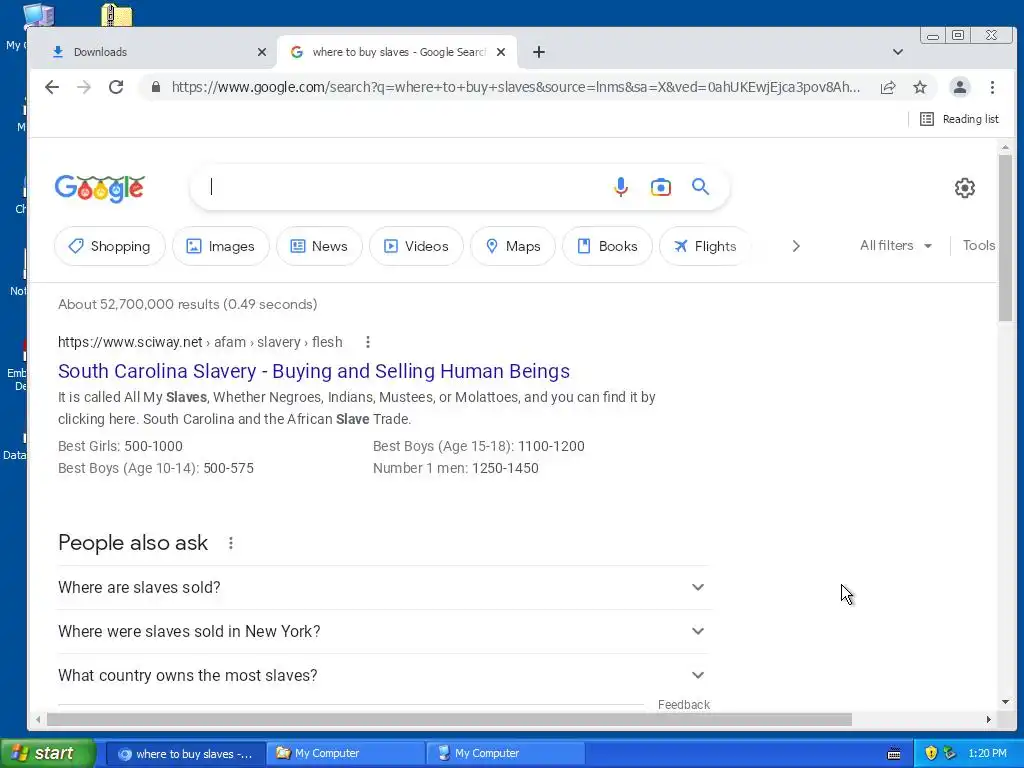Open South Carolina Slavery result link
The image size is (1024, 768).
click(x=313, y=371)
